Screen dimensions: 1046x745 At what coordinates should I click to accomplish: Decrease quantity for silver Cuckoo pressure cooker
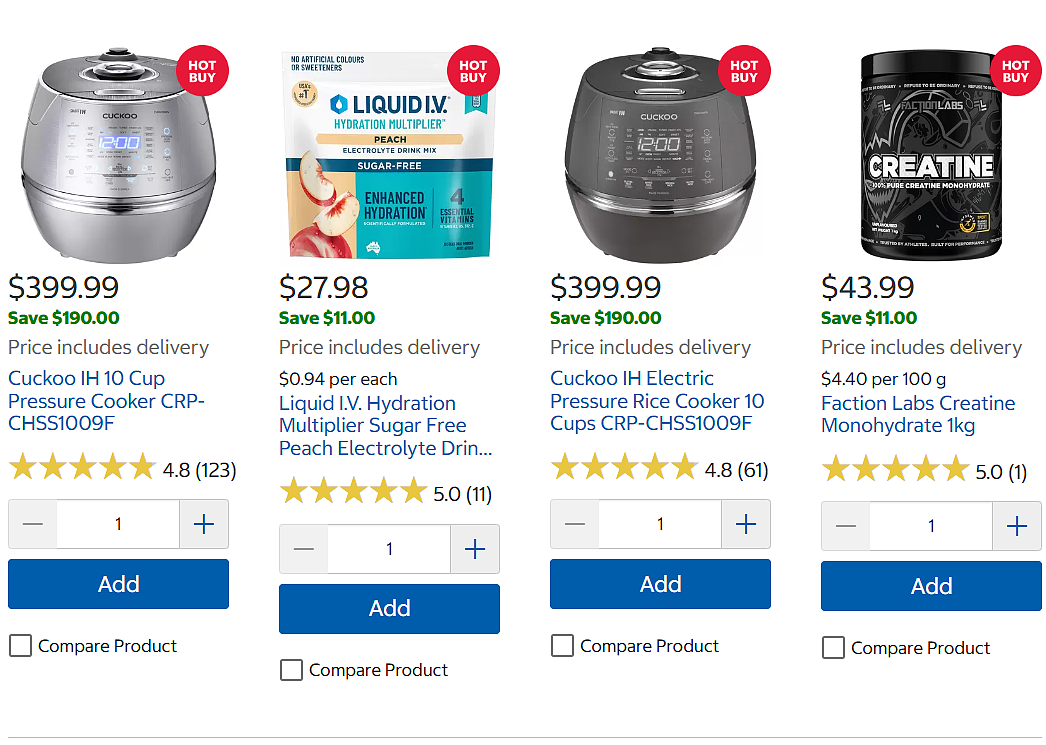(33, 524)
